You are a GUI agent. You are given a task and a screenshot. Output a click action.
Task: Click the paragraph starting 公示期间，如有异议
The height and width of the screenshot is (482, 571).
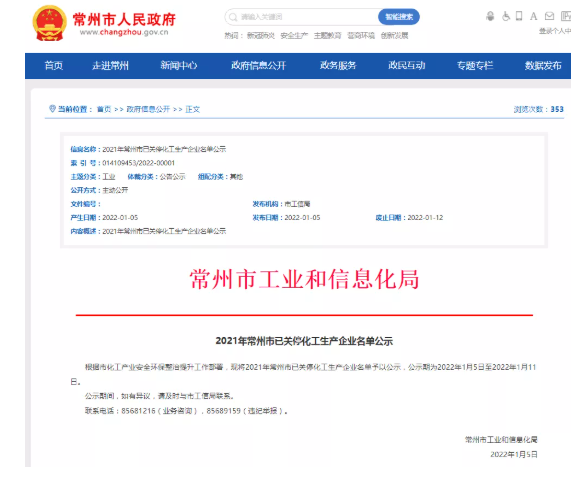point(160,396)
